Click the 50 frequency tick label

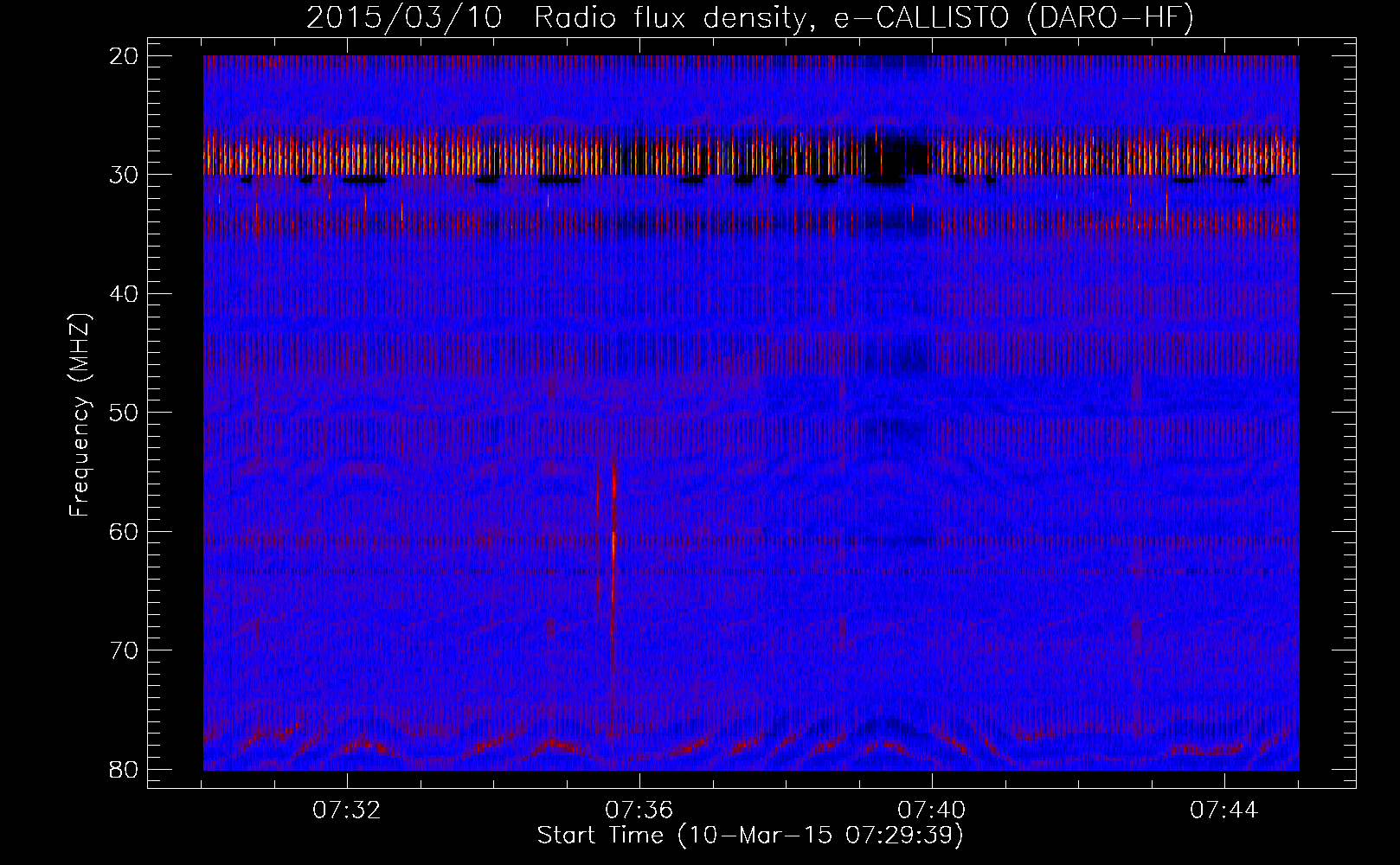(125, 412)
